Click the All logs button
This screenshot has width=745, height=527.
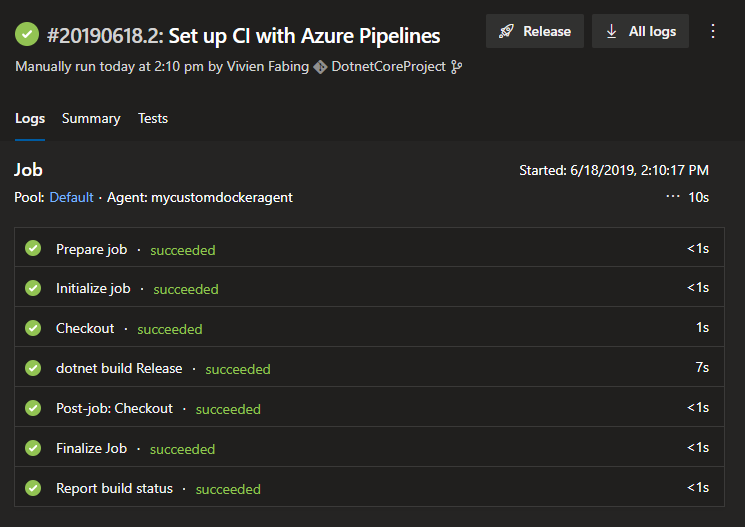[640, 31]
